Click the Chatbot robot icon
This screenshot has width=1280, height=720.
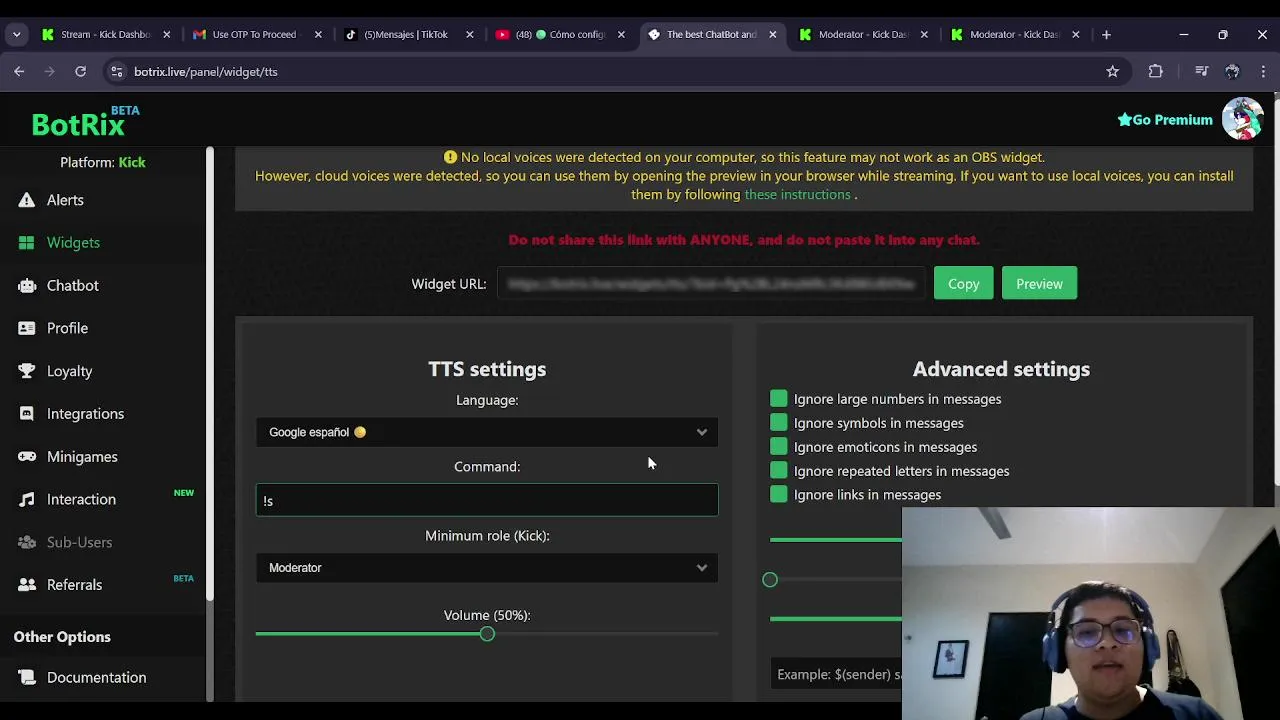27,286
